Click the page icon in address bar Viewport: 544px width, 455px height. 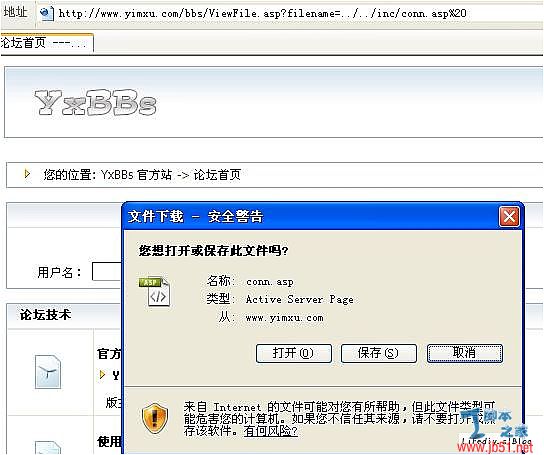click(46, 14)
